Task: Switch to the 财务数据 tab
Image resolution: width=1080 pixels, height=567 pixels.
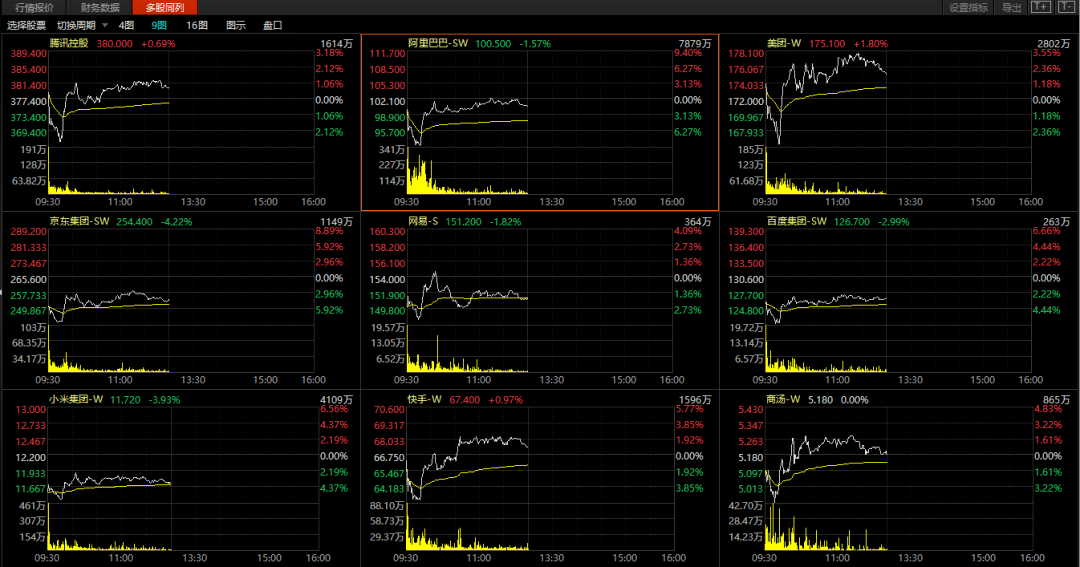Action: pos(100,8)
